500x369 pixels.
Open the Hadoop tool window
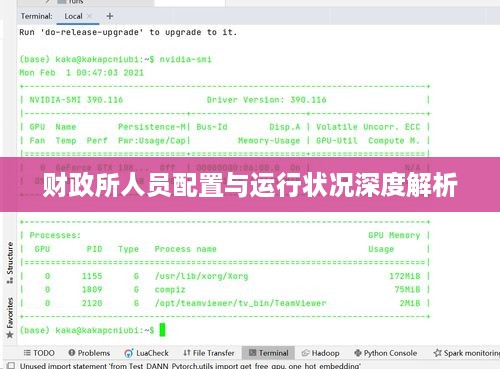[321, 353]
